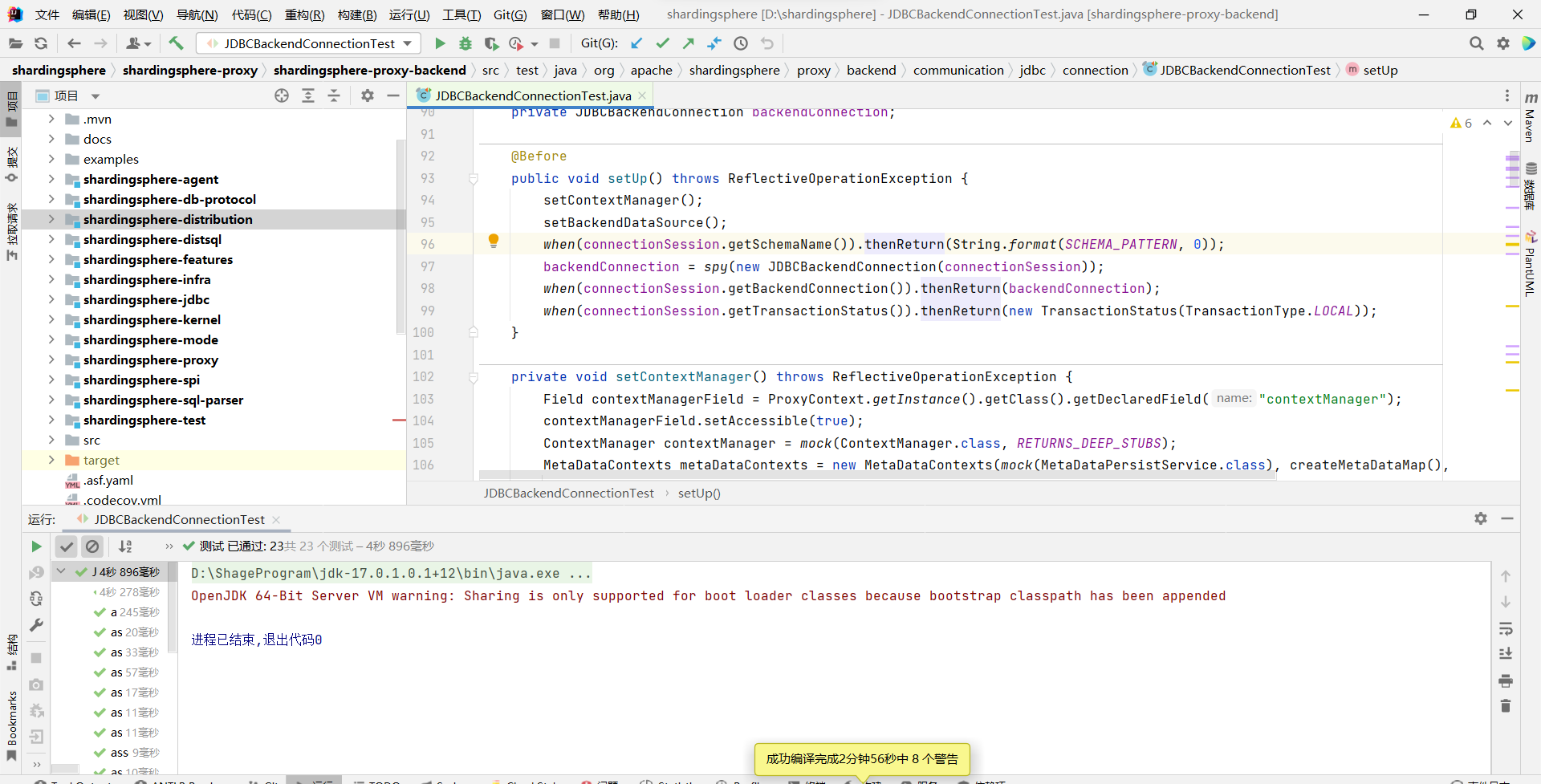The width and height of the screenshot is (1541, 784).
Task: Click the wrench settings icon in run panel
Action: [x=36, y=625]
